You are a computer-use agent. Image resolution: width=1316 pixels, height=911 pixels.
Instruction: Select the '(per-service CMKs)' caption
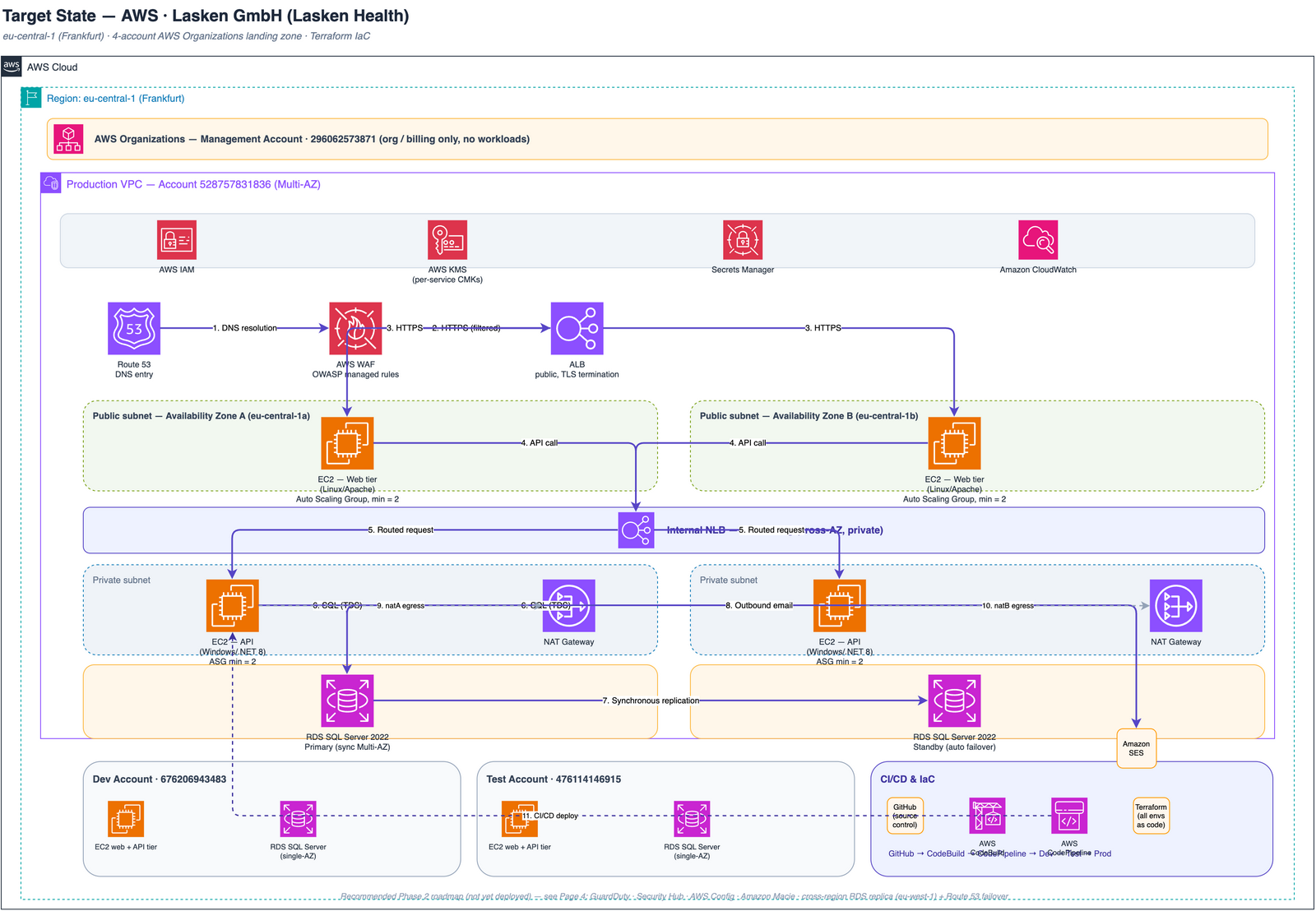447,280
